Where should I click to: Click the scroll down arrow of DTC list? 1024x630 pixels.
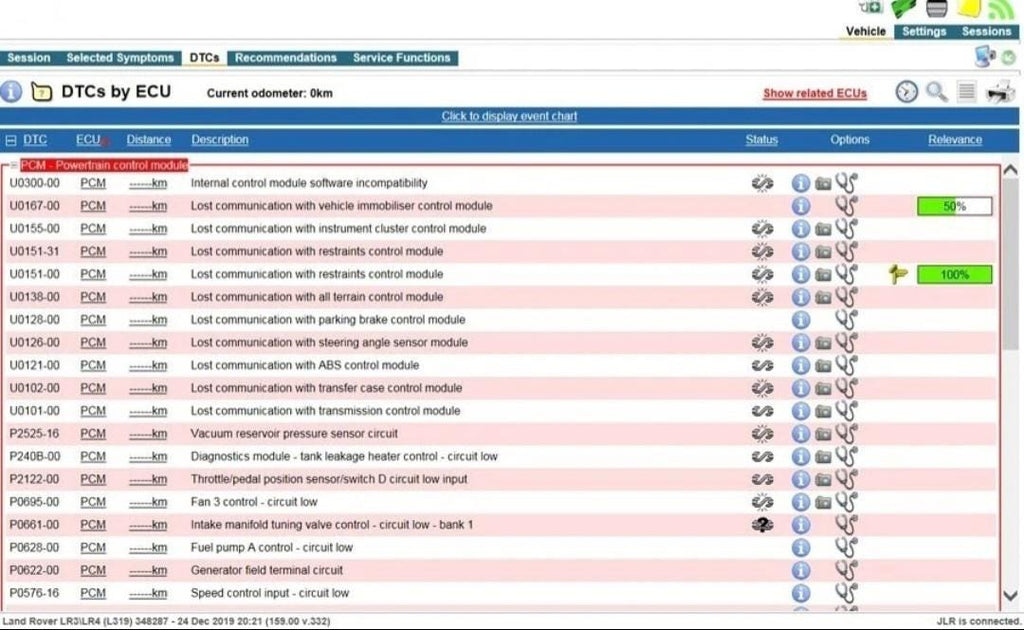pyautogui.click(x=1010, y=595)
